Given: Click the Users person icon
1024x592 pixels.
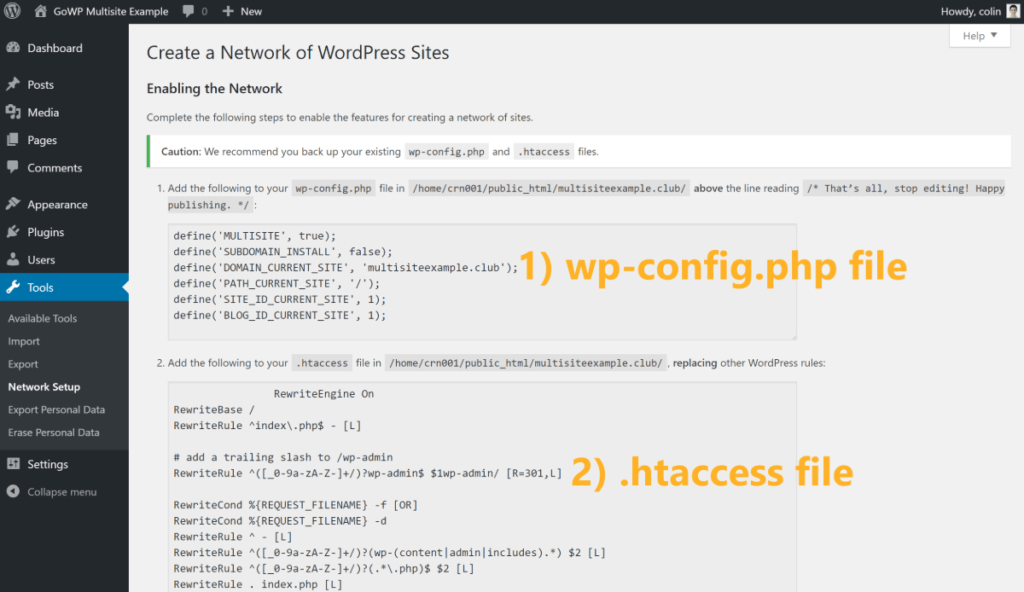Looking at the screenshot, I should [13, 259].
